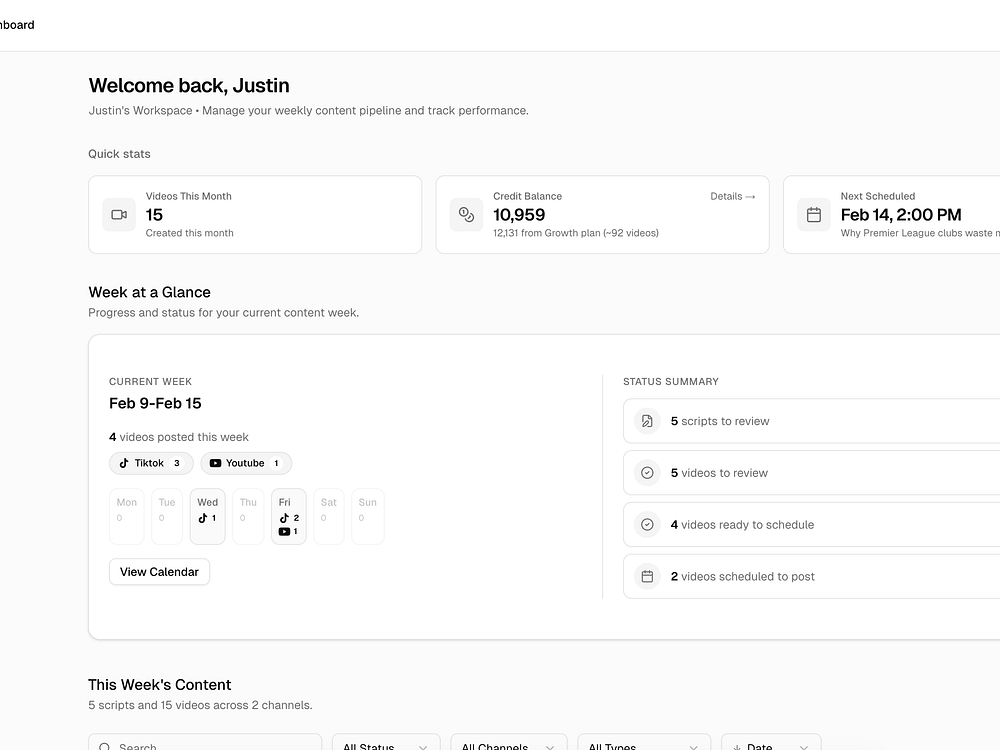Follow the Credit Balance Details link
This screenshot has width=1000, height=750.
click(732, 197)
